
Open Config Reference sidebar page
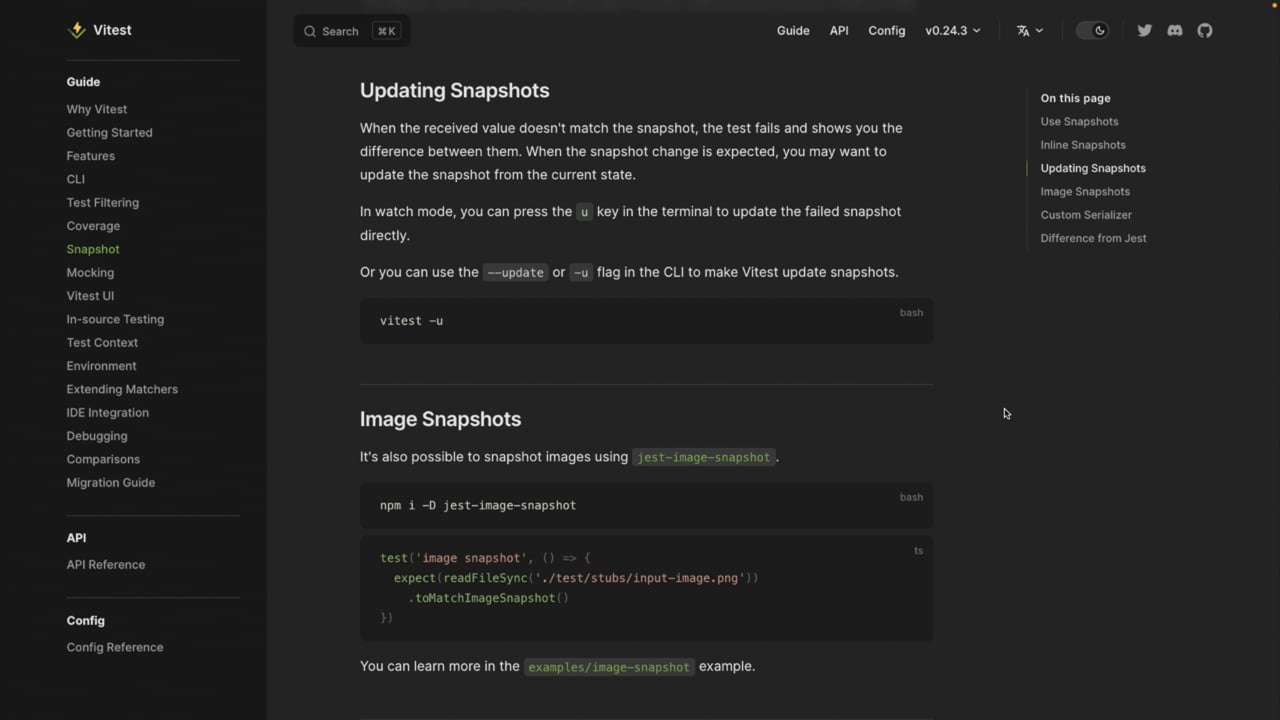tap(115, 647)
